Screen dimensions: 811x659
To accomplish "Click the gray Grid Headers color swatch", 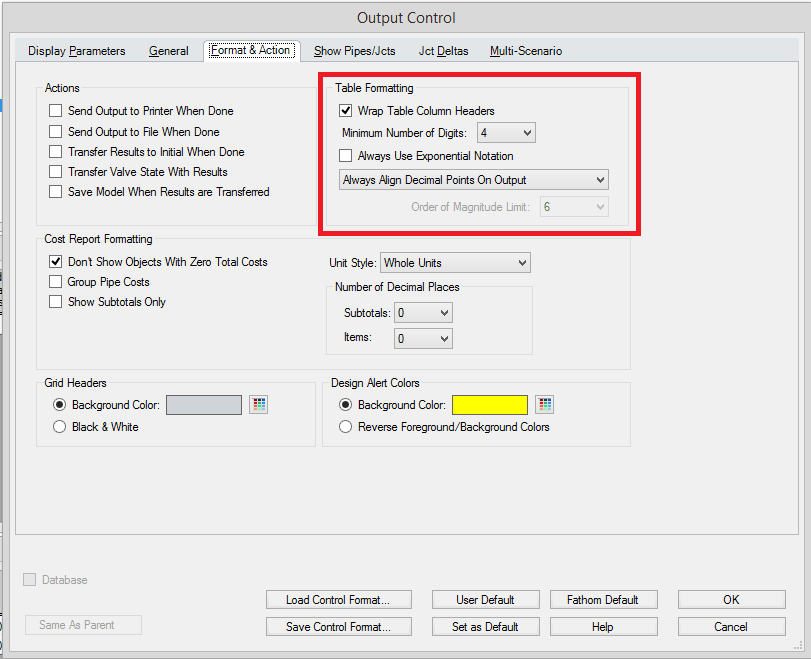I will click(x=204, y=405).
